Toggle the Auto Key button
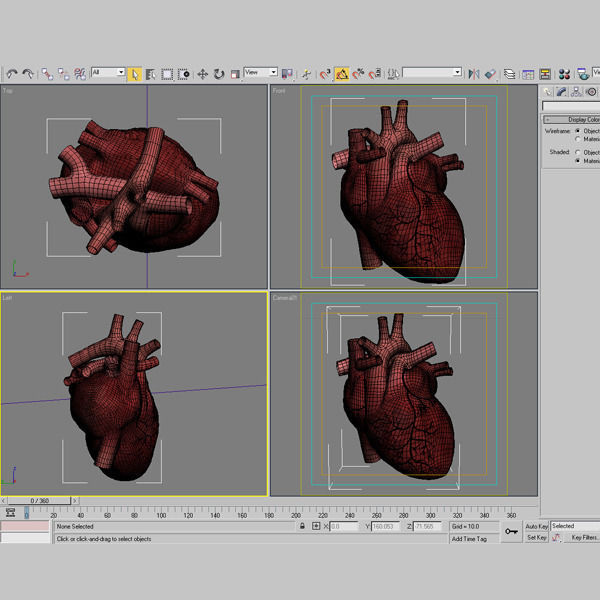 536,526
